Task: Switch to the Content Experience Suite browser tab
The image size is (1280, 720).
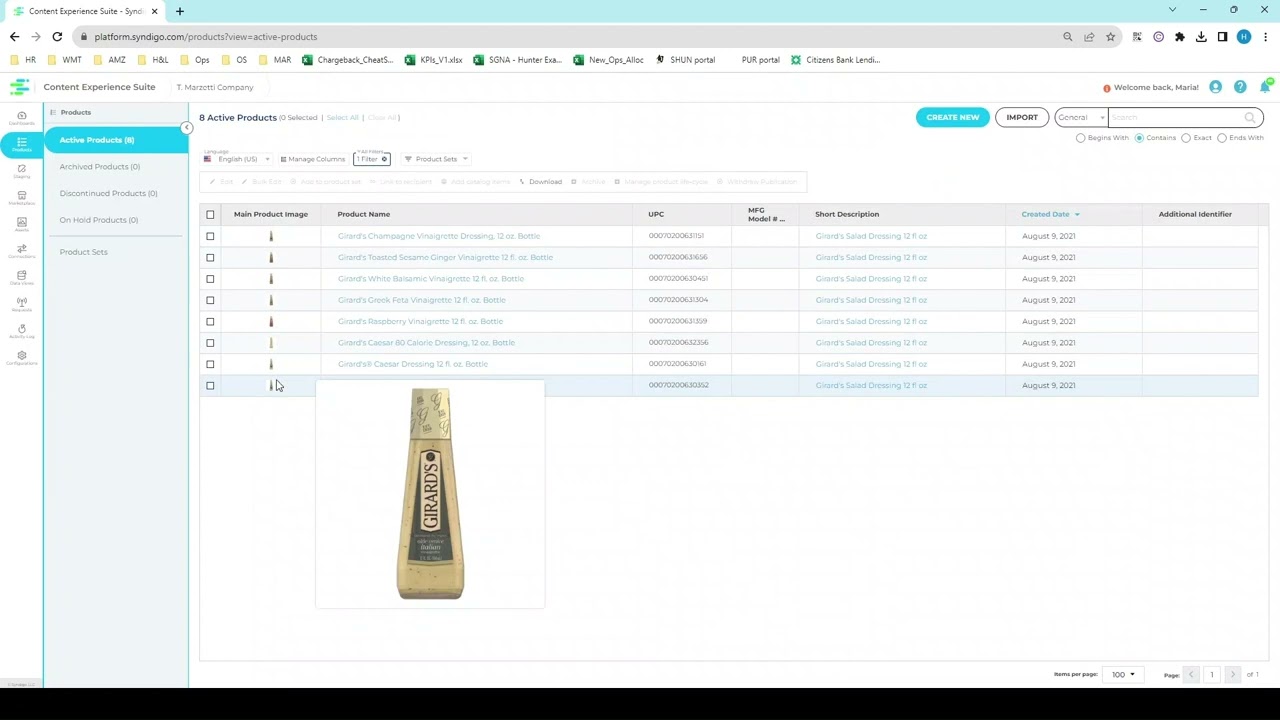Action: (85, 11)
